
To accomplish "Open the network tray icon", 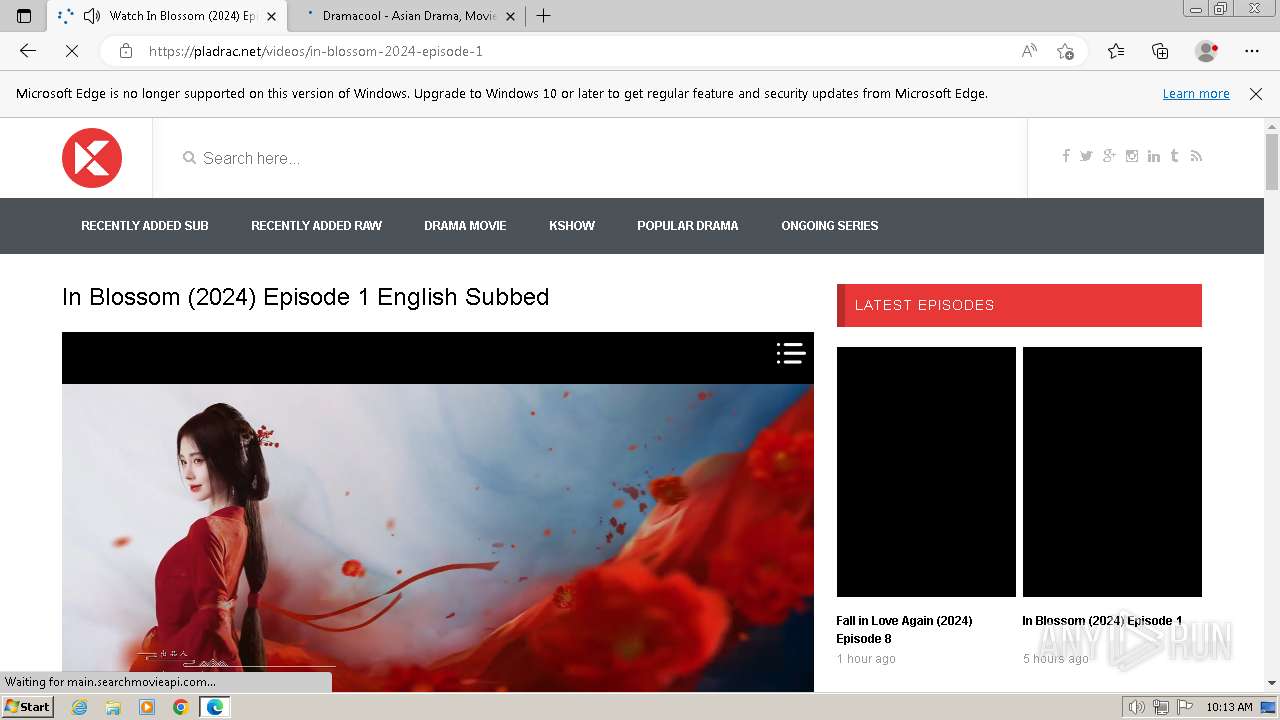I will (1161, 707).
